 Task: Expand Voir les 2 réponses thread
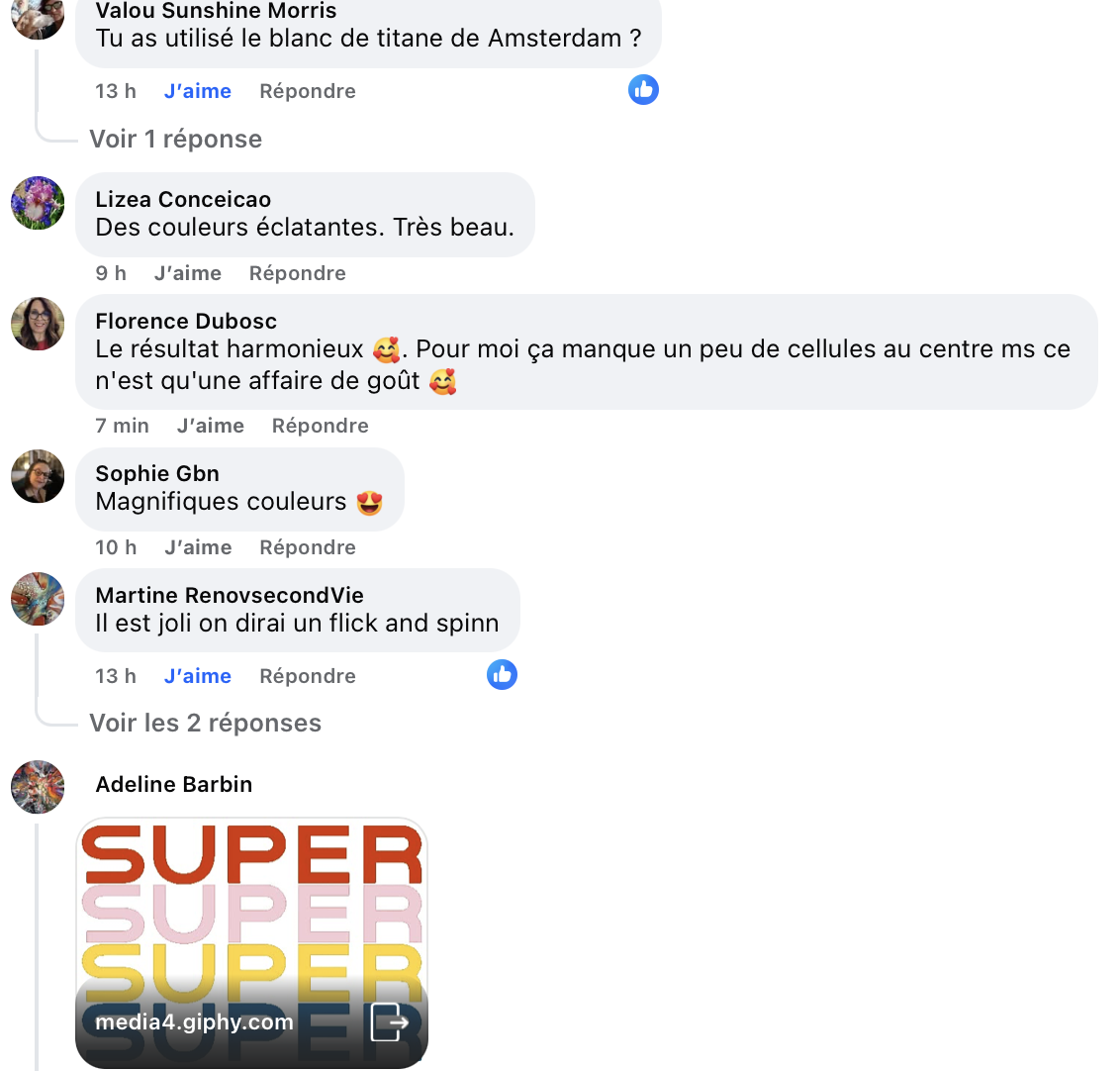pos(206,723)
